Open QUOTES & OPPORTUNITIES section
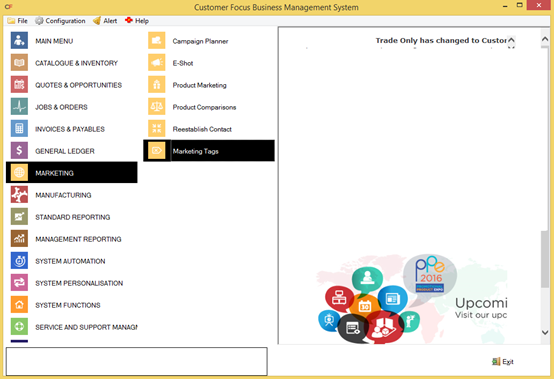Viewport: 554px width, 379px height. tap(78, 85)
